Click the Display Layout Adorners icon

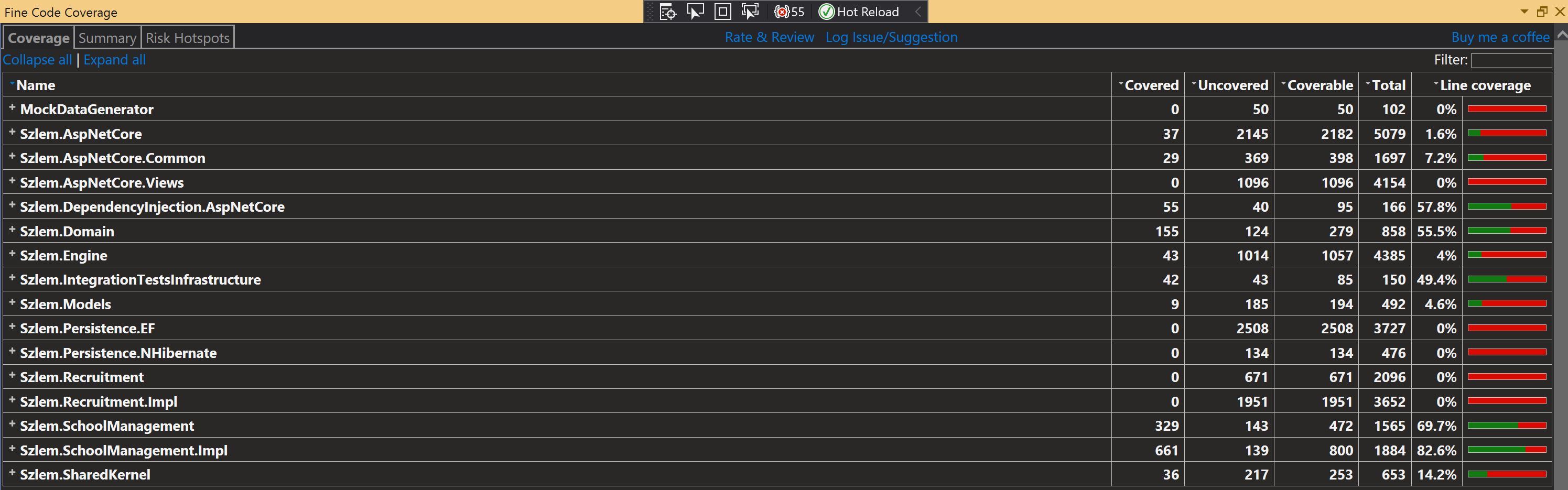pyautogui.click(x=722, y=11)
